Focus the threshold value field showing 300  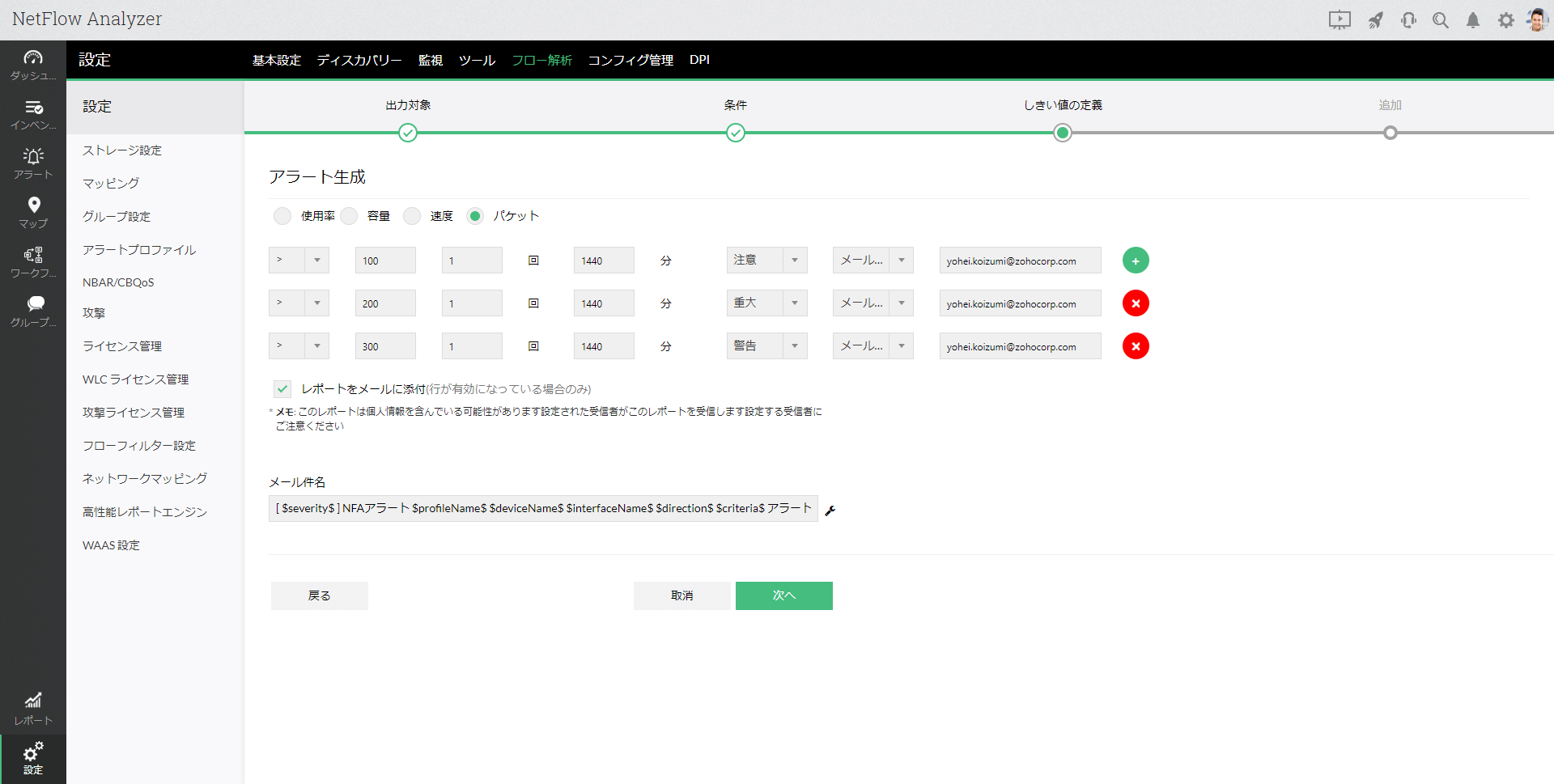[x=385, y=346]
